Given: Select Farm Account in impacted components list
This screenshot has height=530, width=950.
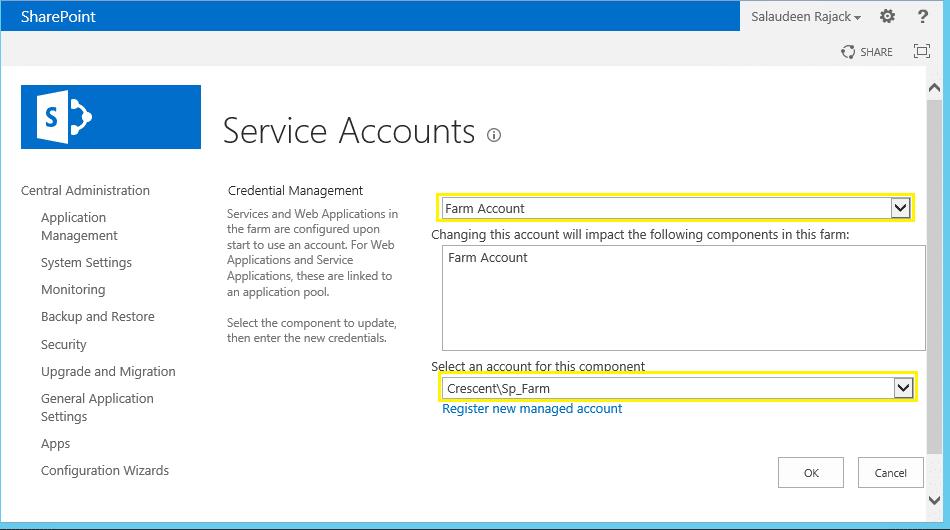Looking at the screenshot, I should pos(488,257).
